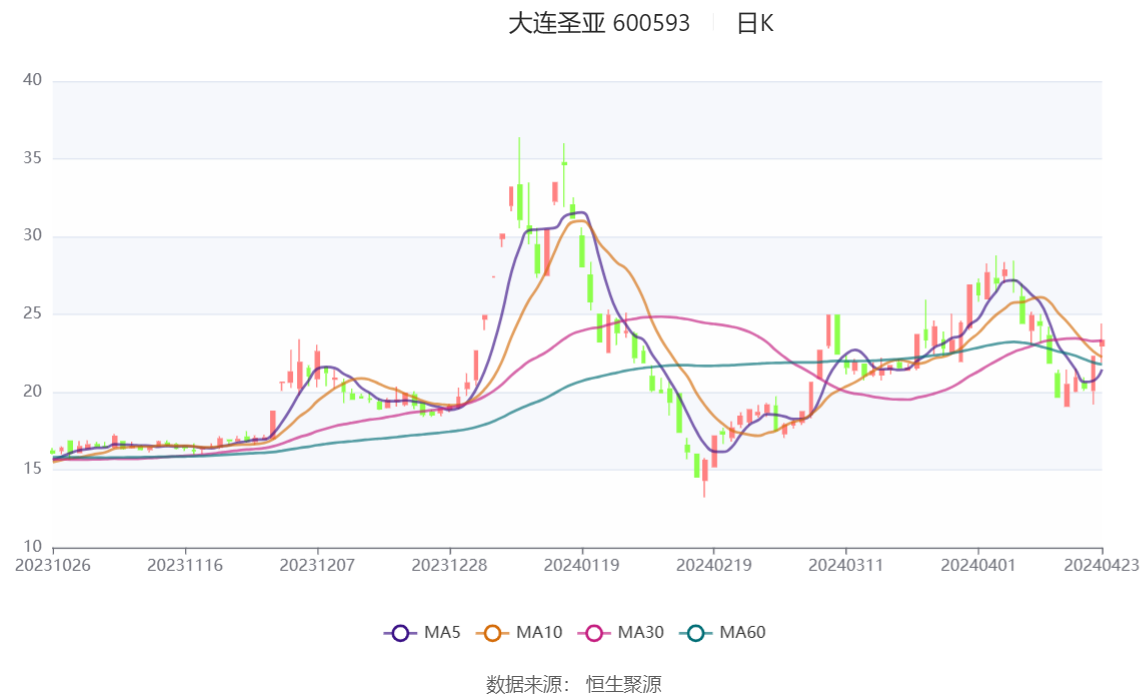Click x-axis date label 20240423
1148x699 pixels.
pyautogui.click(x=1101, y=565)
